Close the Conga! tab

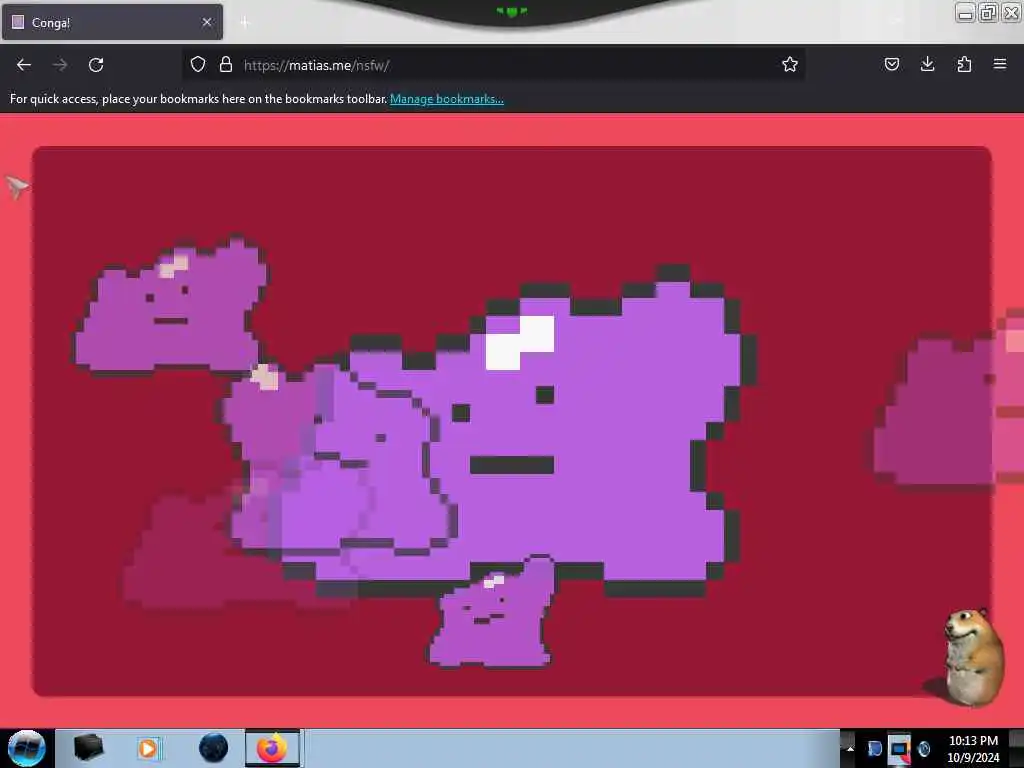click(207, 22)
